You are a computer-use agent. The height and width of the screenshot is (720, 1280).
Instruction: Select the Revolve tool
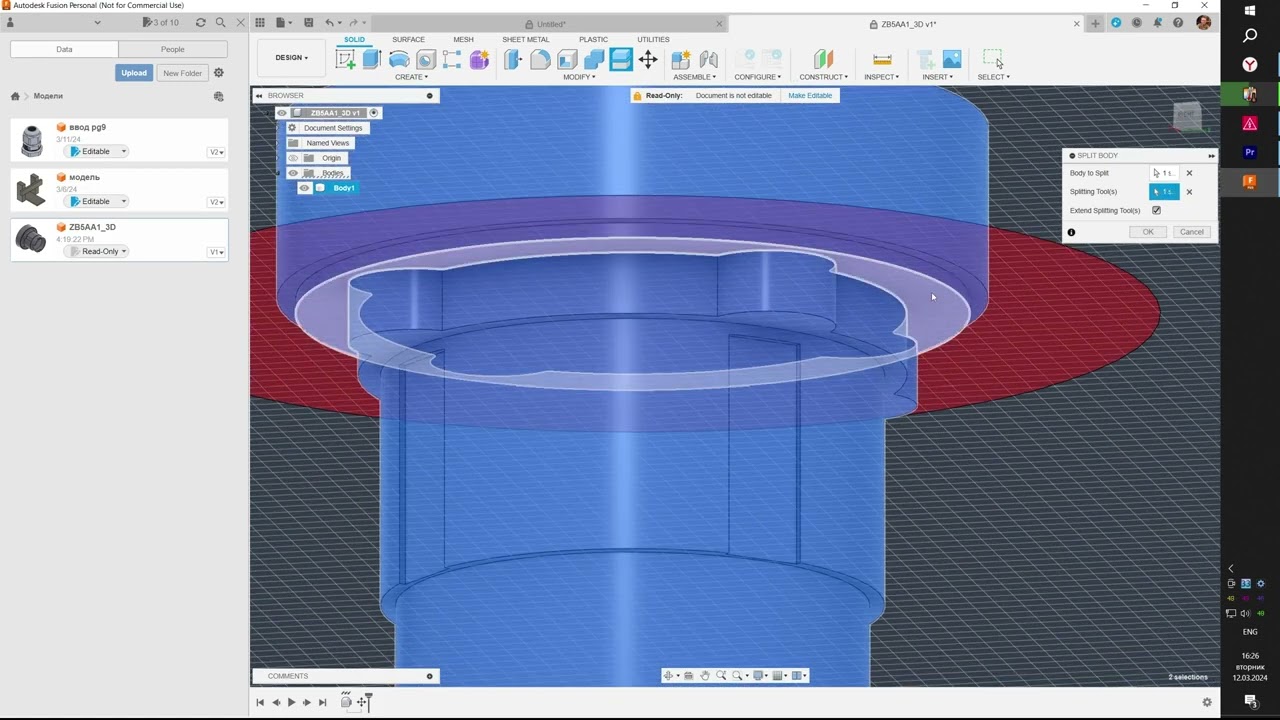tap(399, 60)
